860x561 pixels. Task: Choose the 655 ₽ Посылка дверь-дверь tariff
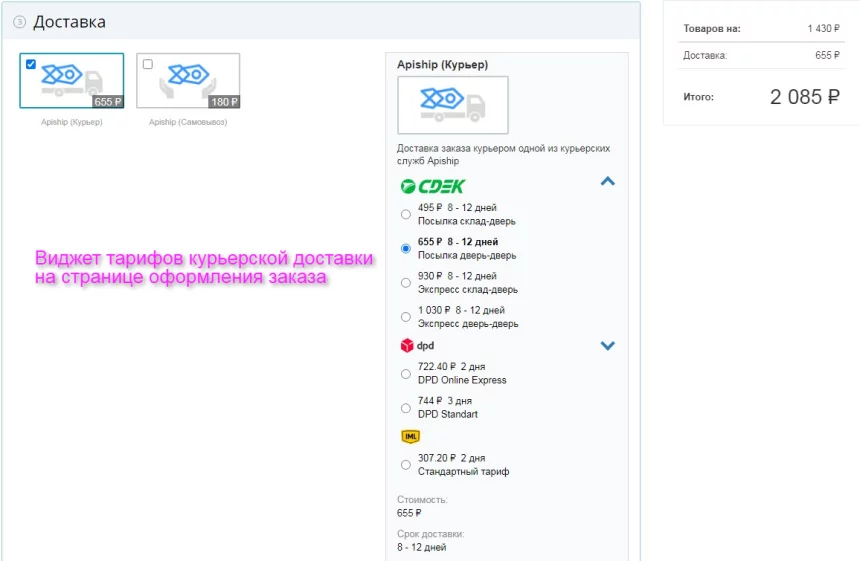(405, 248)
